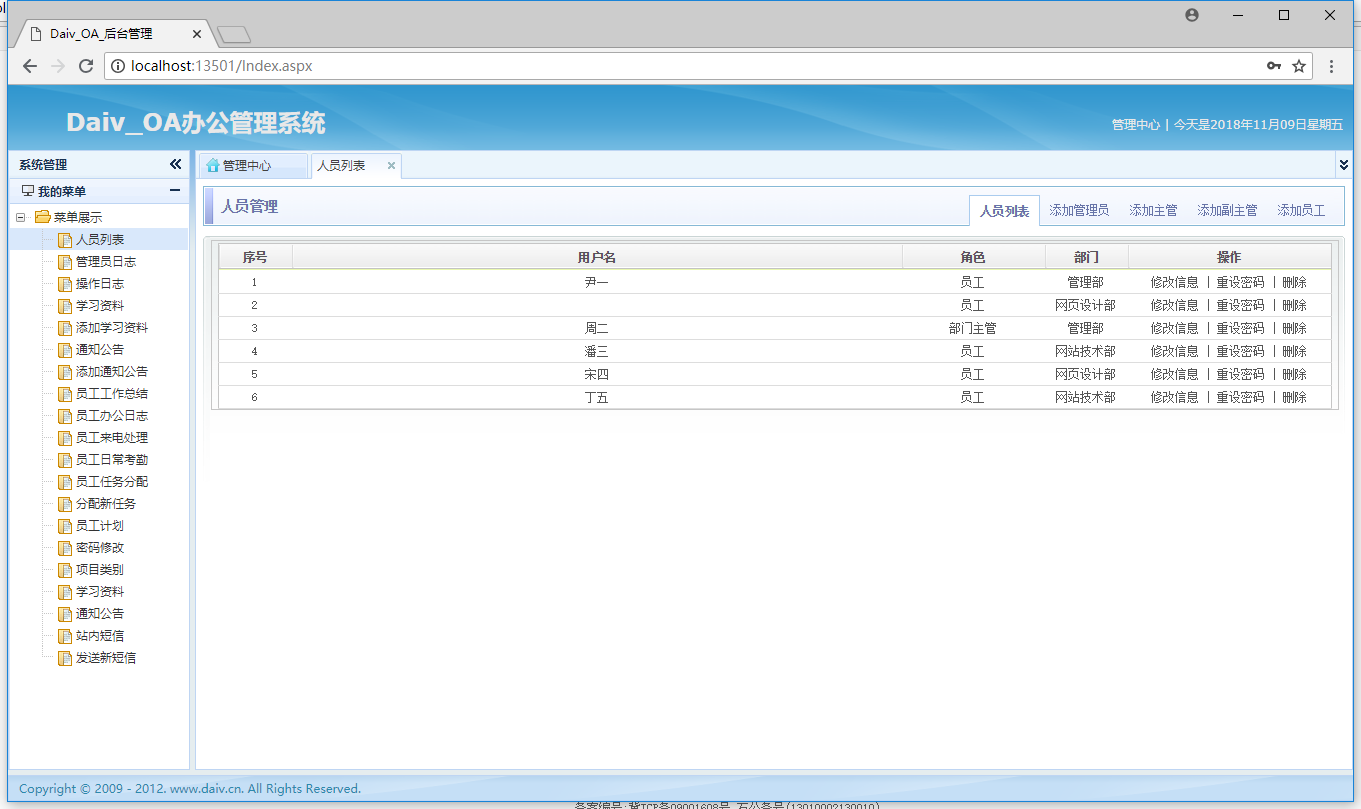
Task: Open 添加学习资料 menu item
Action: (x=112, y=328)
